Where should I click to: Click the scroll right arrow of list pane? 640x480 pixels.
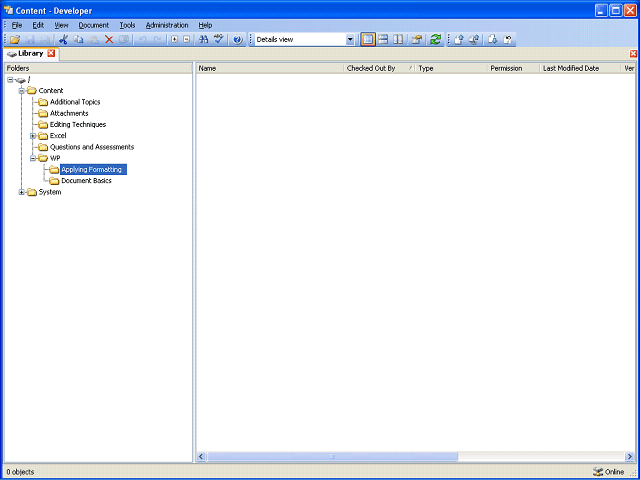pos(630,456)
